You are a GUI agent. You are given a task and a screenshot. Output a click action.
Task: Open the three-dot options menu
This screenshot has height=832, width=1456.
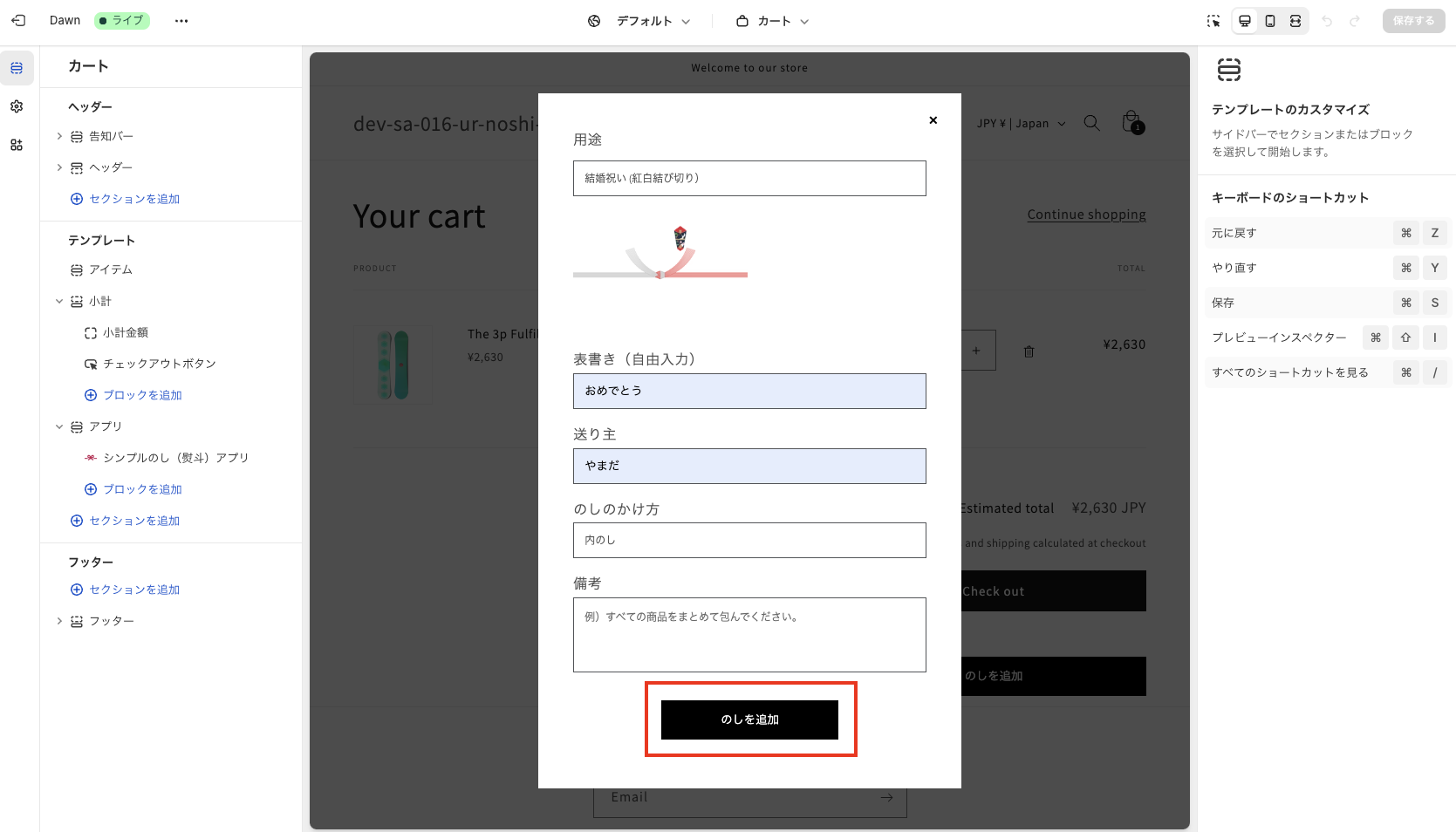[181, 20]
